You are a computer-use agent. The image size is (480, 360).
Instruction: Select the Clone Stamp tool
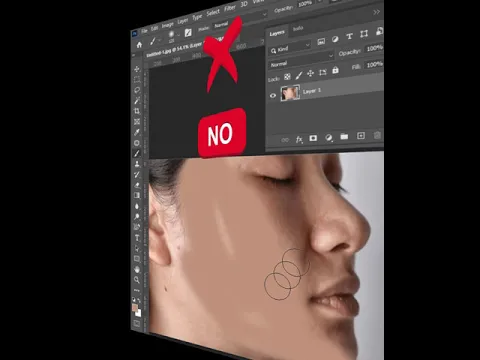[x=137, y=164]
